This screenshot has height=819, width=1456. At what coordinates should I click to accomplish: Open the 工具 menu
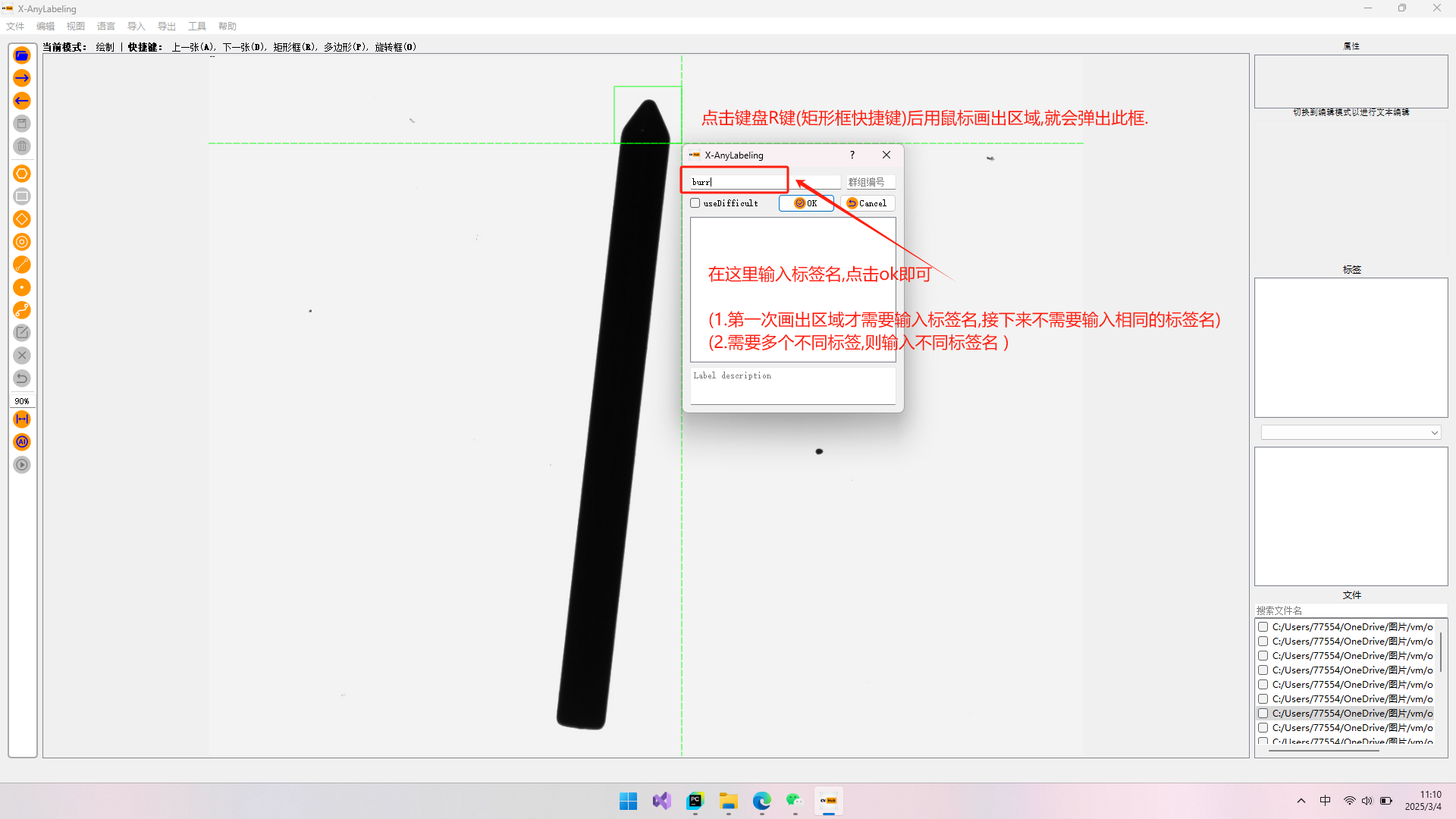[x=196, y=27]
